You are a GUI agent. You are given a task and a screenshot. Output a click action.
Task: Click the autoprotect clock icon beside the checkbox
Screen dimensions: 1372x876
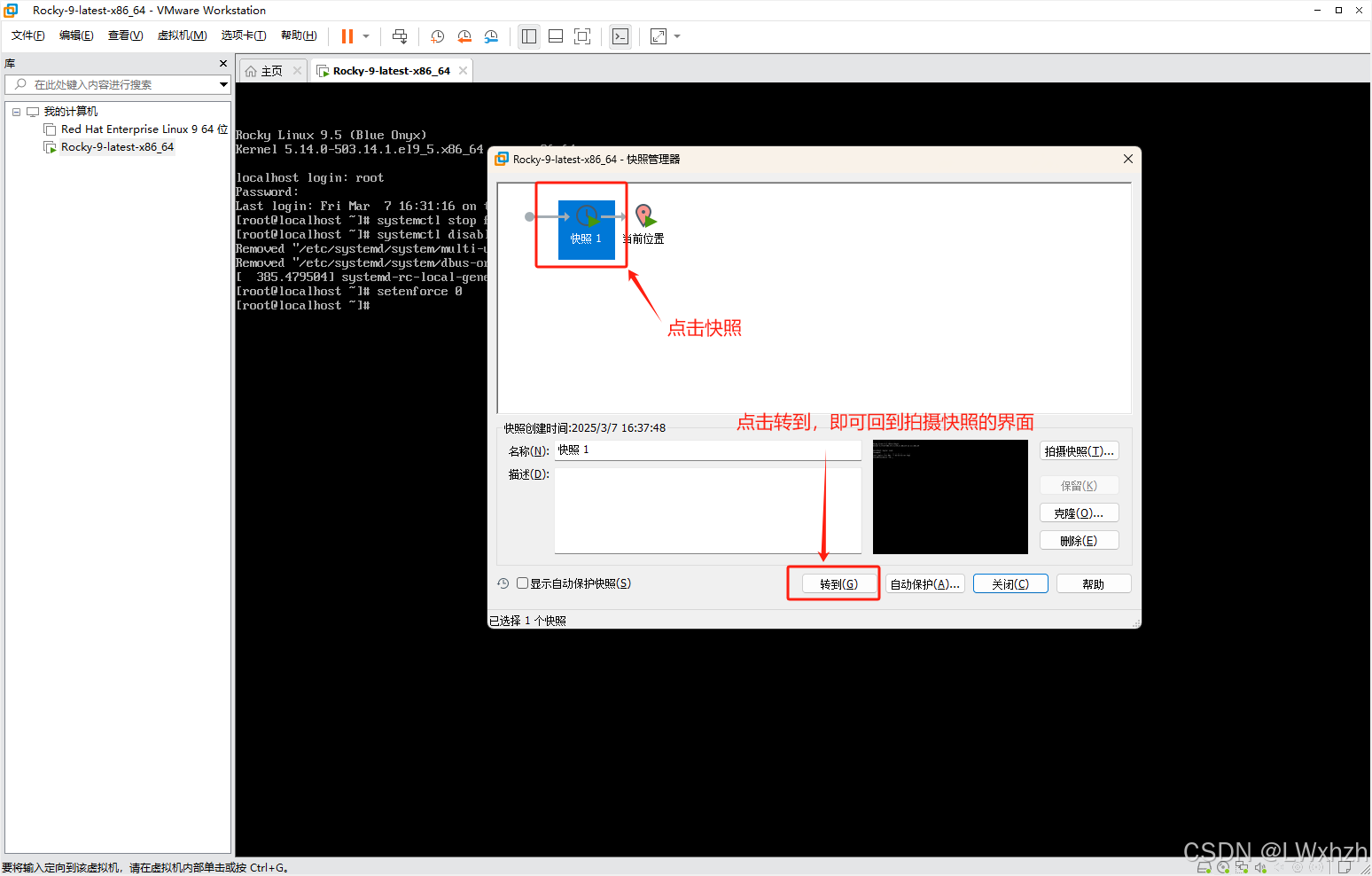tap(503, 583)
